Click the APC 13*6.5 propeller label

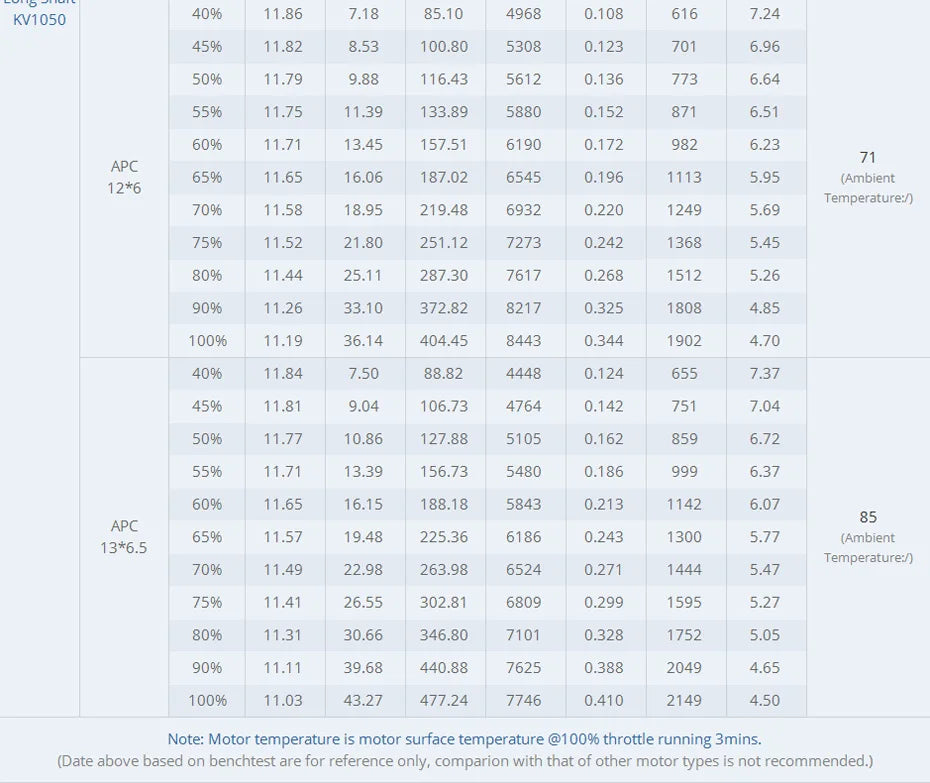coord(124,537)
